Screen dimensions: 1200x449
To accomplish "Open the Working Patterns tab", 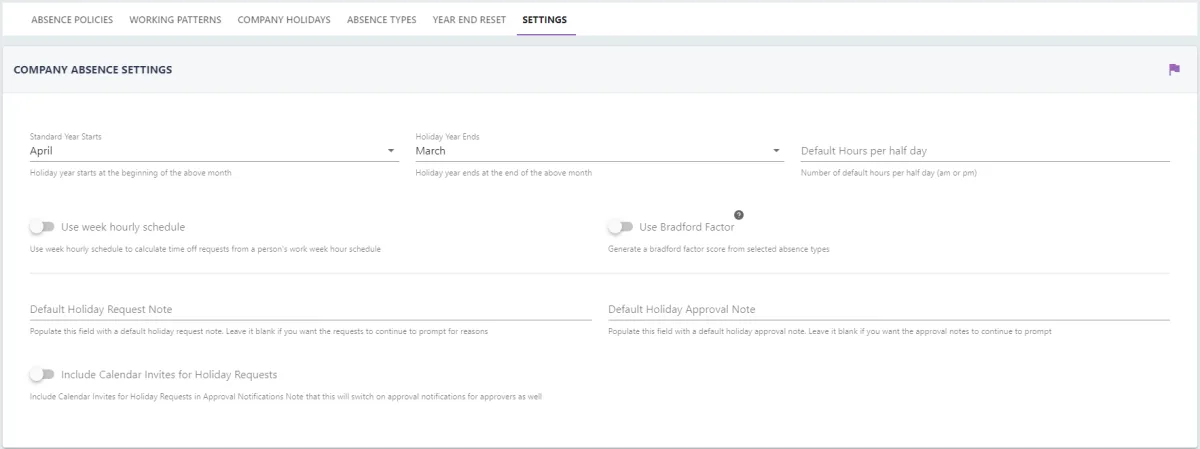I will tap(175, 20).
